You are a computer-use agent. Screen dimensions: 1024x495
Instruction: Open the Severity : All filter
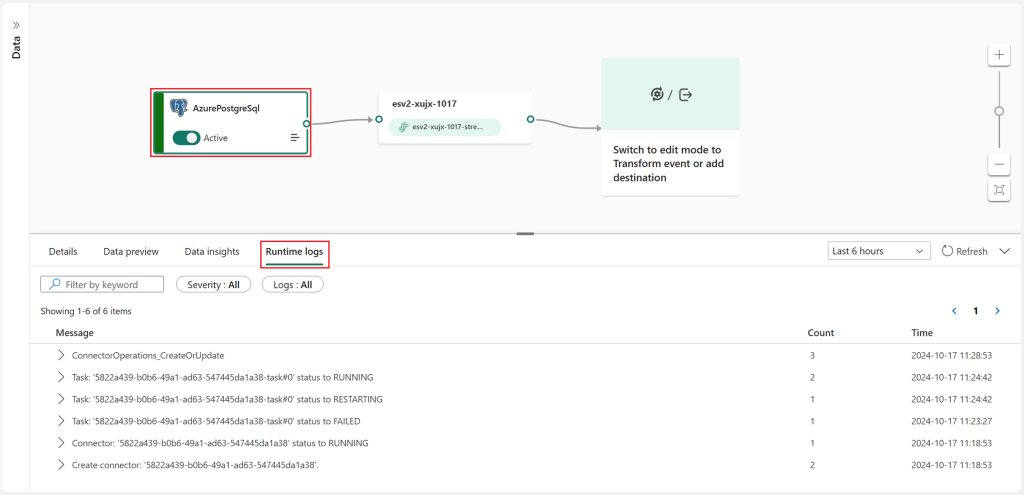click(x=213, y=285)
